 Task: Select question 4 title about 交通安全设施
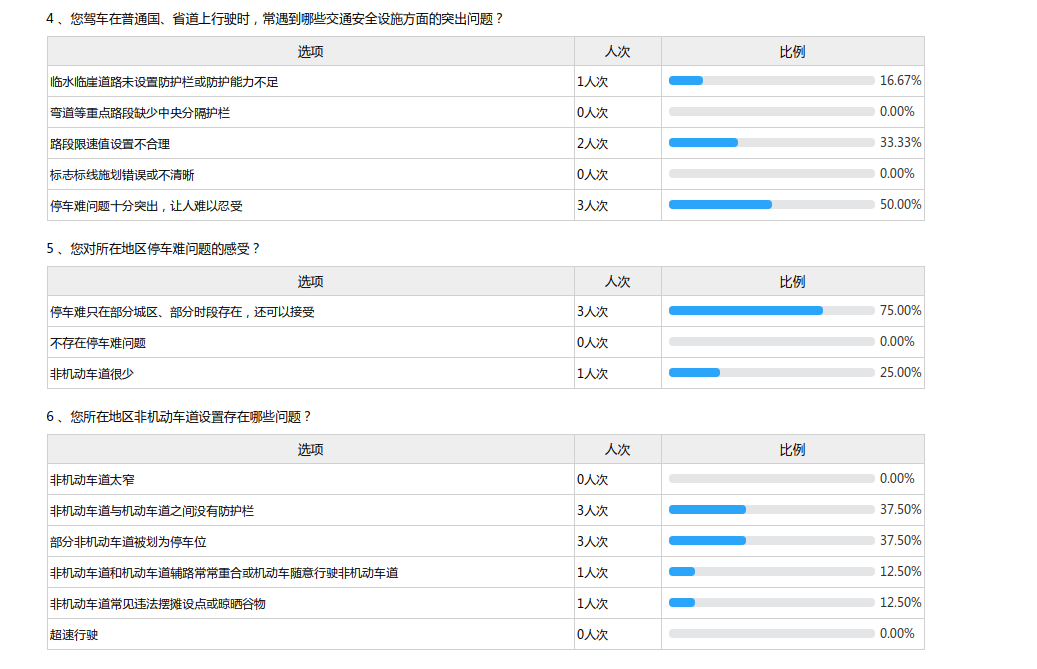point(275,18)
